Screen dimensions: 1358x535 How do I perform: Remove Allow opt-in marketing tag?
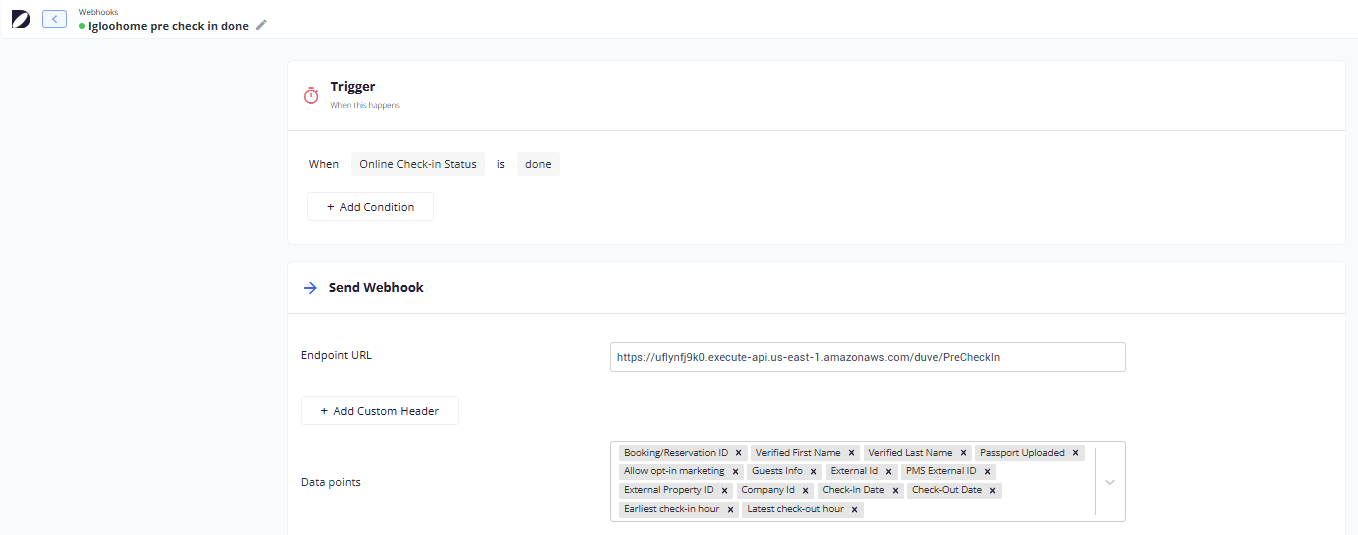735,472
